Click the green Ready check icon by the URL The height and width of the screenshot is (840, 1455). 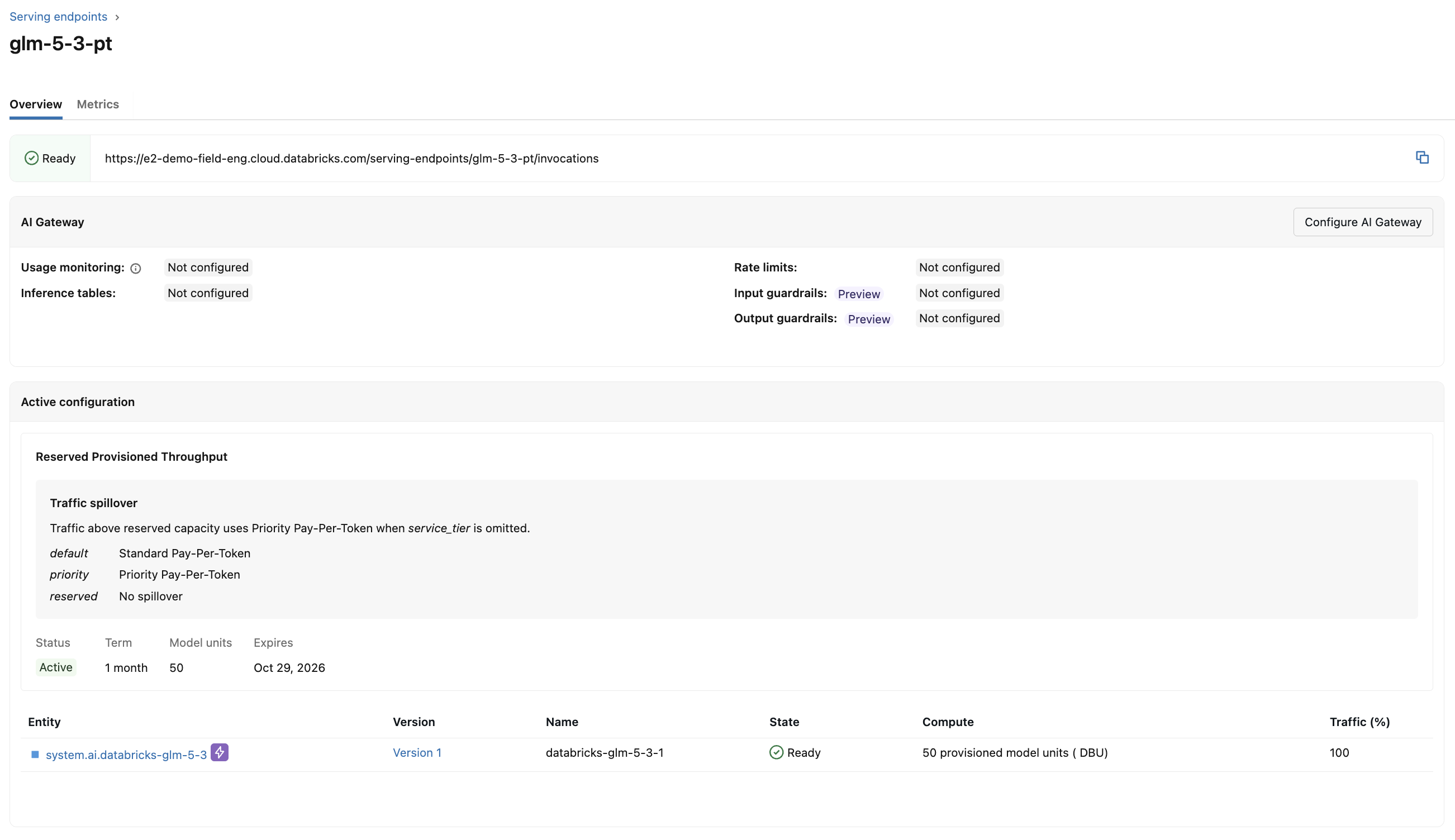pyautogui.click(x=32, y=158)
